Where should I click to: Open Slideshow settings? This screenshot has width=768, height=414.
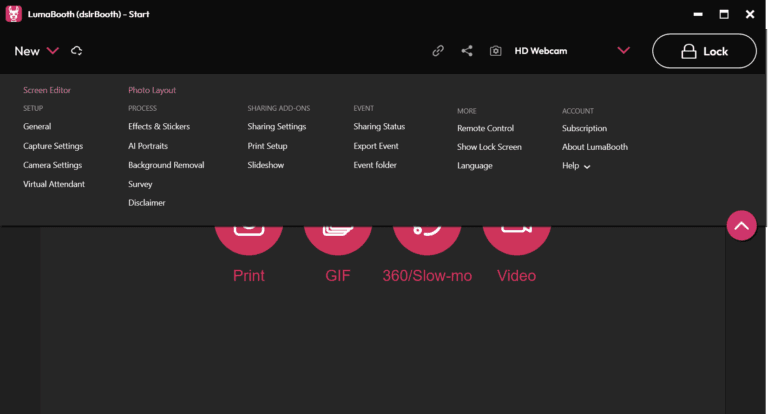click(x=266, y=165)
